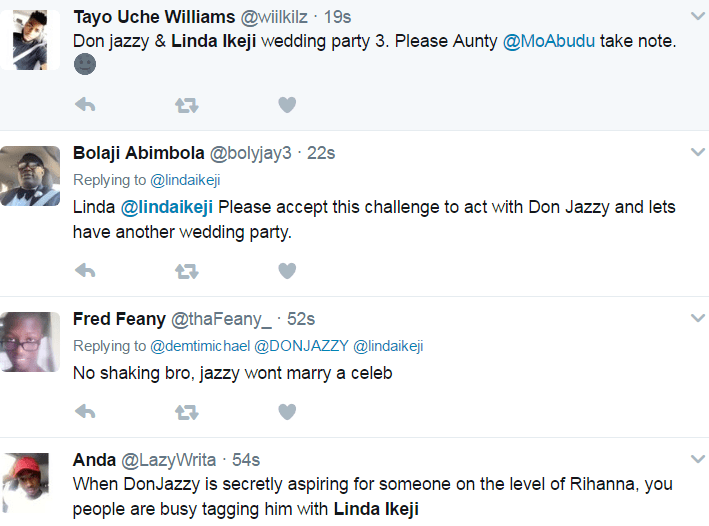Reply to Tayo Uche Williams' tweet
The width and height of the screenshot is (709, 526).
[x=85, y=105]
